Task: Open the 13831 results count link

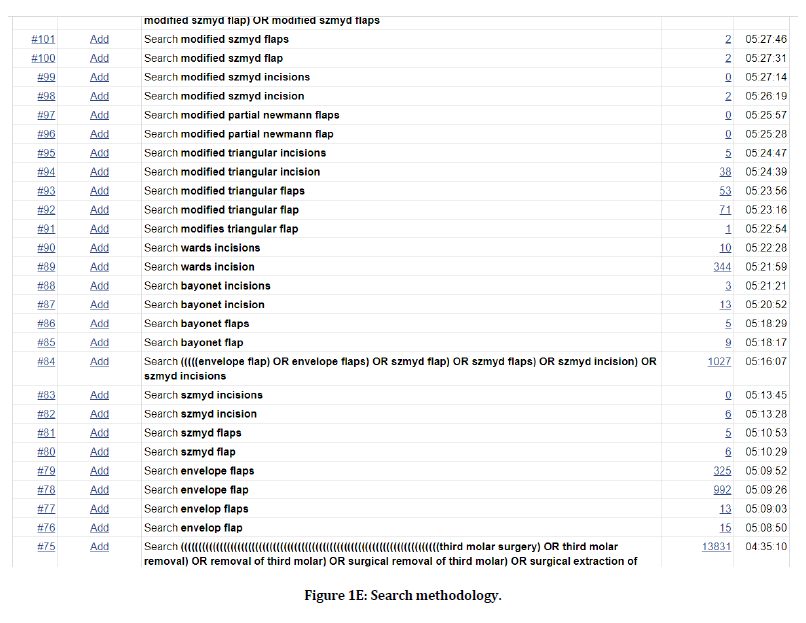Action: (x=717, y=547)
